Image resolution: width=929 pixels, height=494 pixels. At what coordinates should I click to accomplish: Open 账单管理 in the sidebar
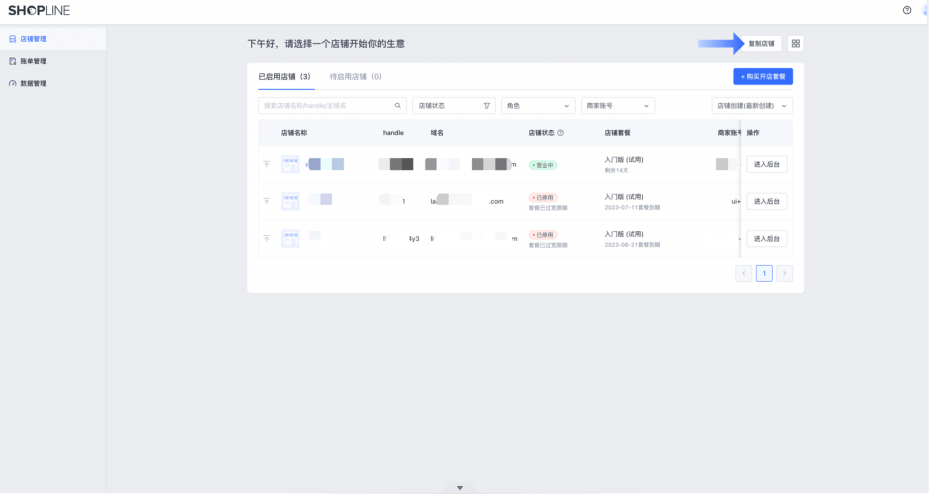(x=34, y=61)
